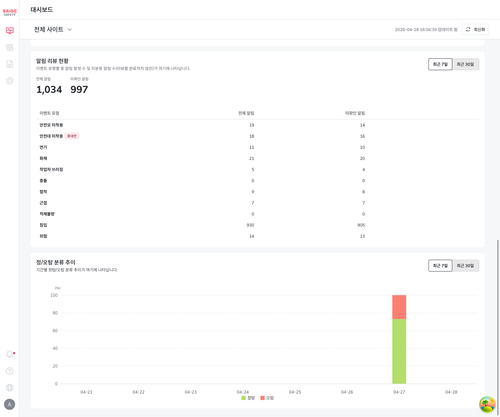Select the 연기 event row

click(x=257, y=147)
